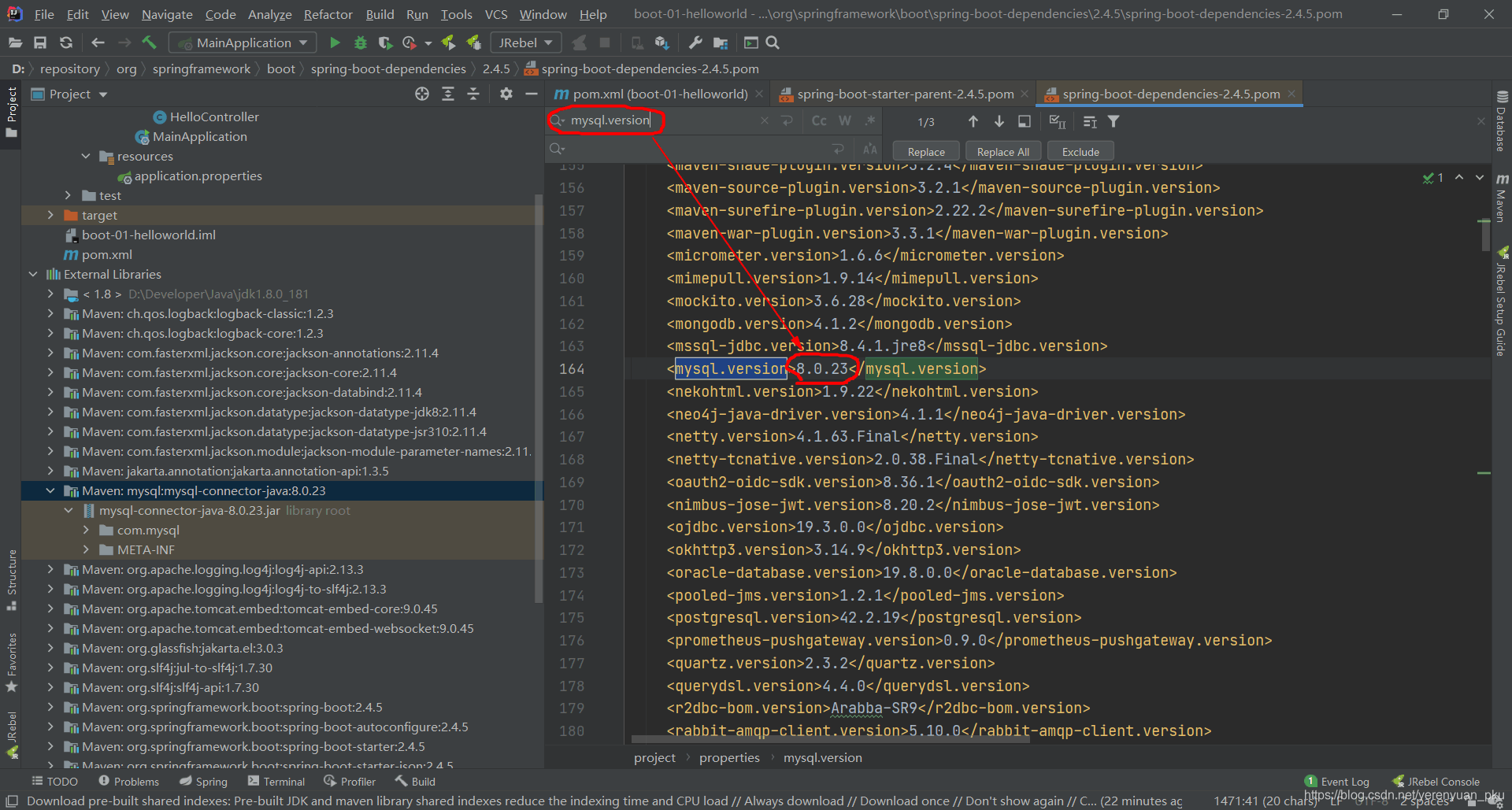
Task: Run MainApplication with green play icon
Action: [x=335, y=43]
